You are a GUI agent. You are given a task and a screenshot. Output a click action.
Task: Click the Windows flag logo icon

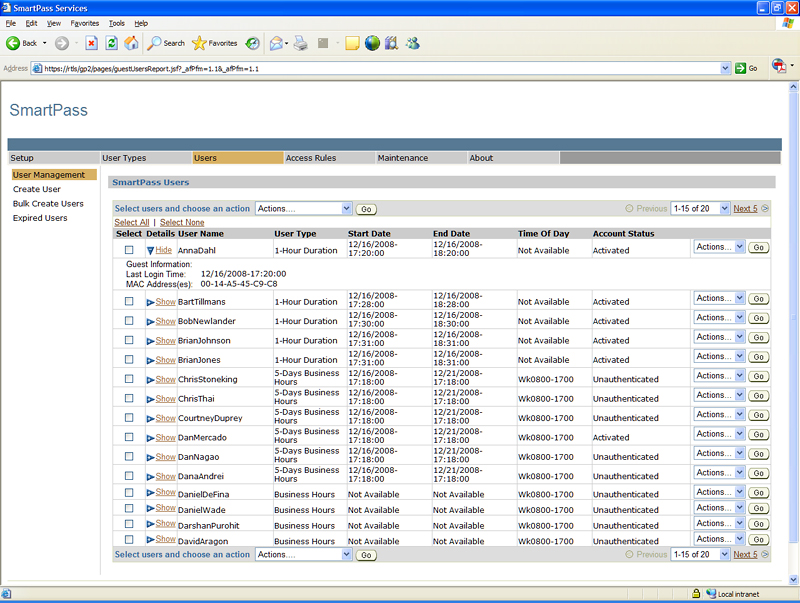click(x=788, y=23)
